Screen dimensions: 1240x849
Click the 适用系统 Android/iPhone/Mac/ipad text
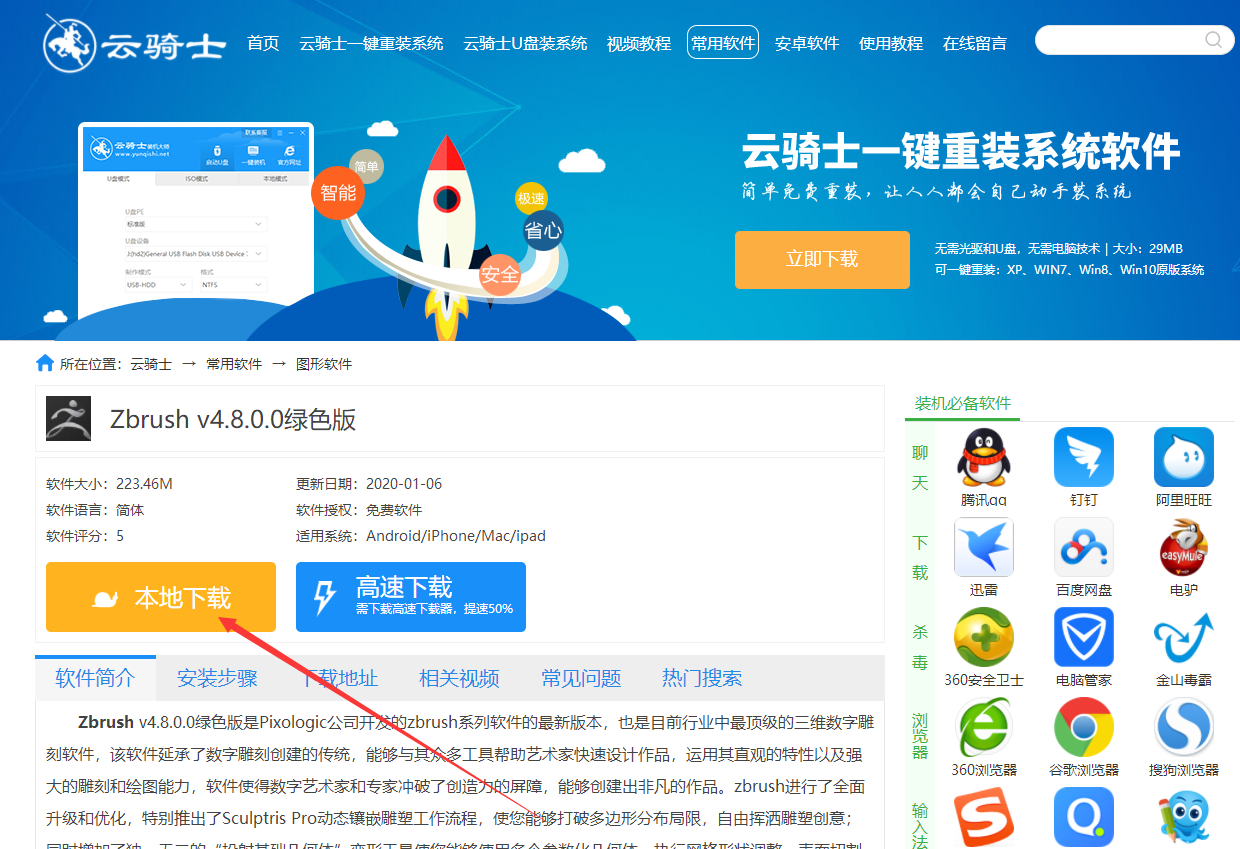(x=421, y=536)
